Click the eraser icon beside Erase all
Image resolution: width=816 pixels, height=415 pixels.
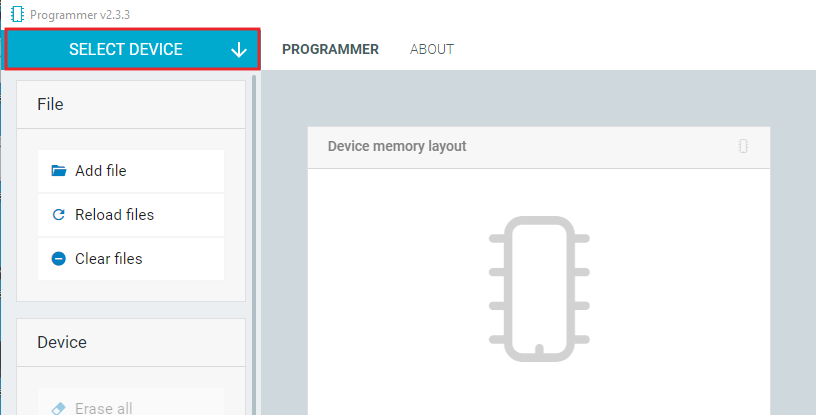point(59,408)
